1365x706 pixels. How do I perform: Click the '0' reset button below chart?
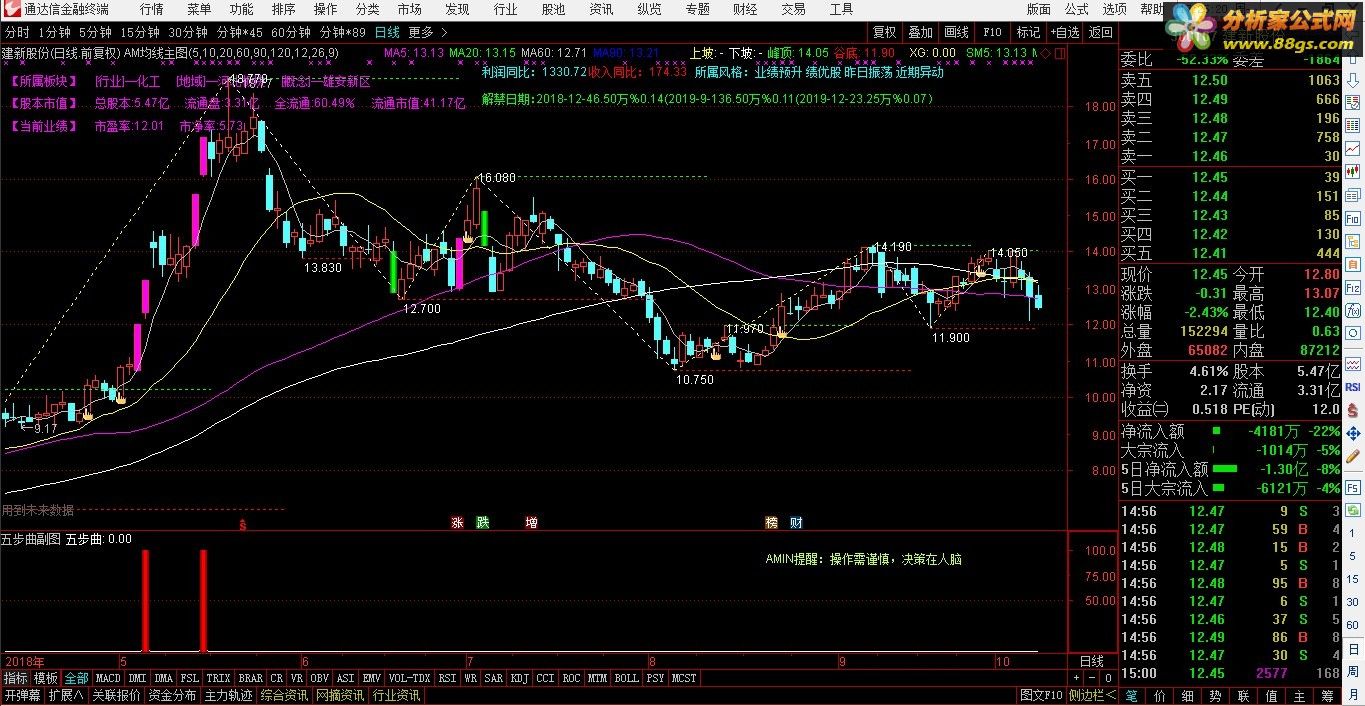tap(1106, 677)
